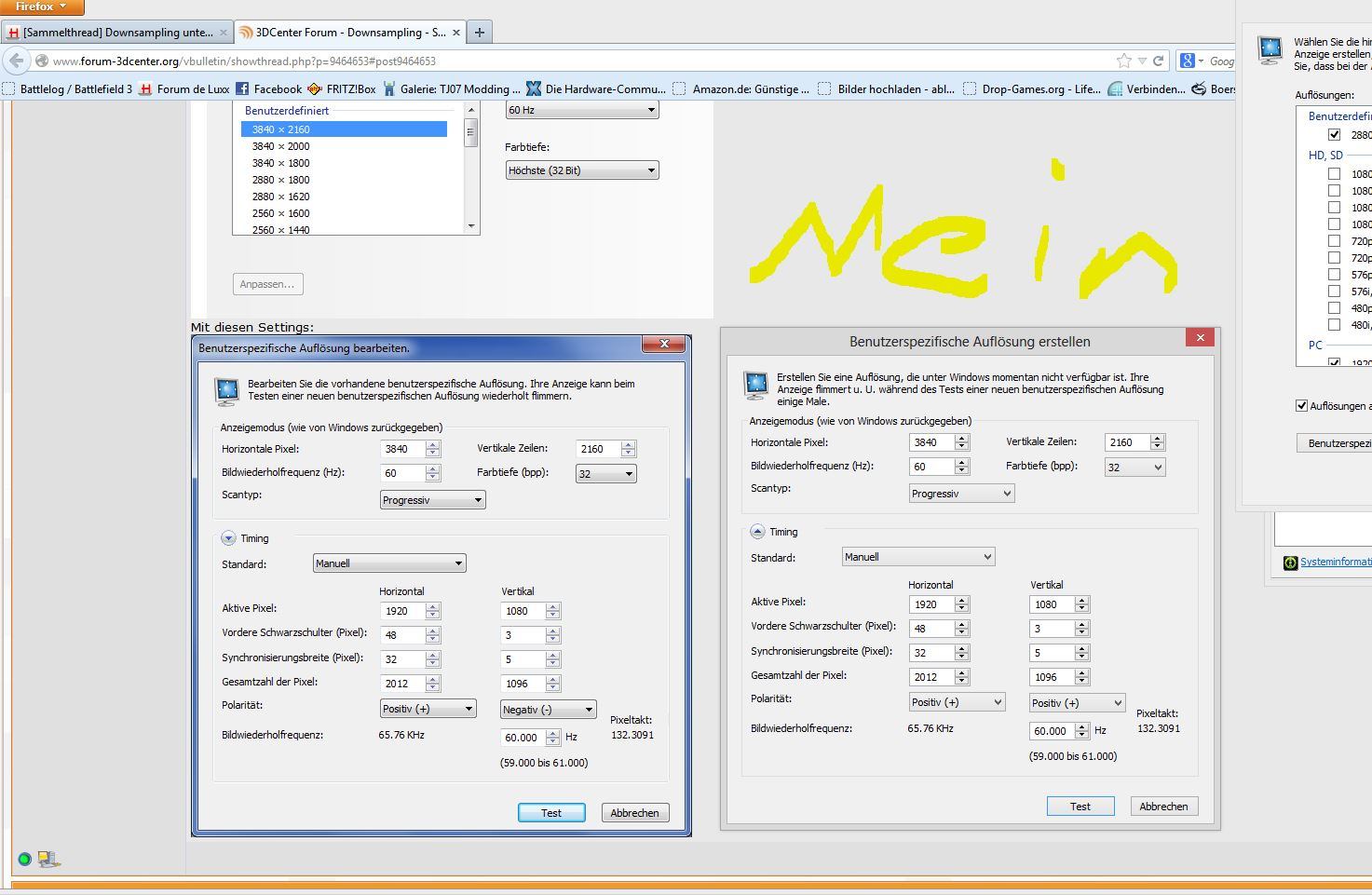Viewport: 1372px width, 895px height.
Task: Open Scantyp Progressiv dropdown in erstellen dialog
Action: [961, 494]
